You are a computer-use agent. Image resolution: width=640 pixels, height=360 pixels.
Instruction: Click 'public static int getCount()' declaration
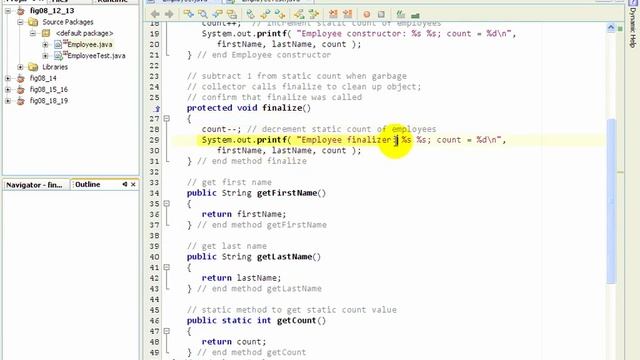click(x=256, y=321)
